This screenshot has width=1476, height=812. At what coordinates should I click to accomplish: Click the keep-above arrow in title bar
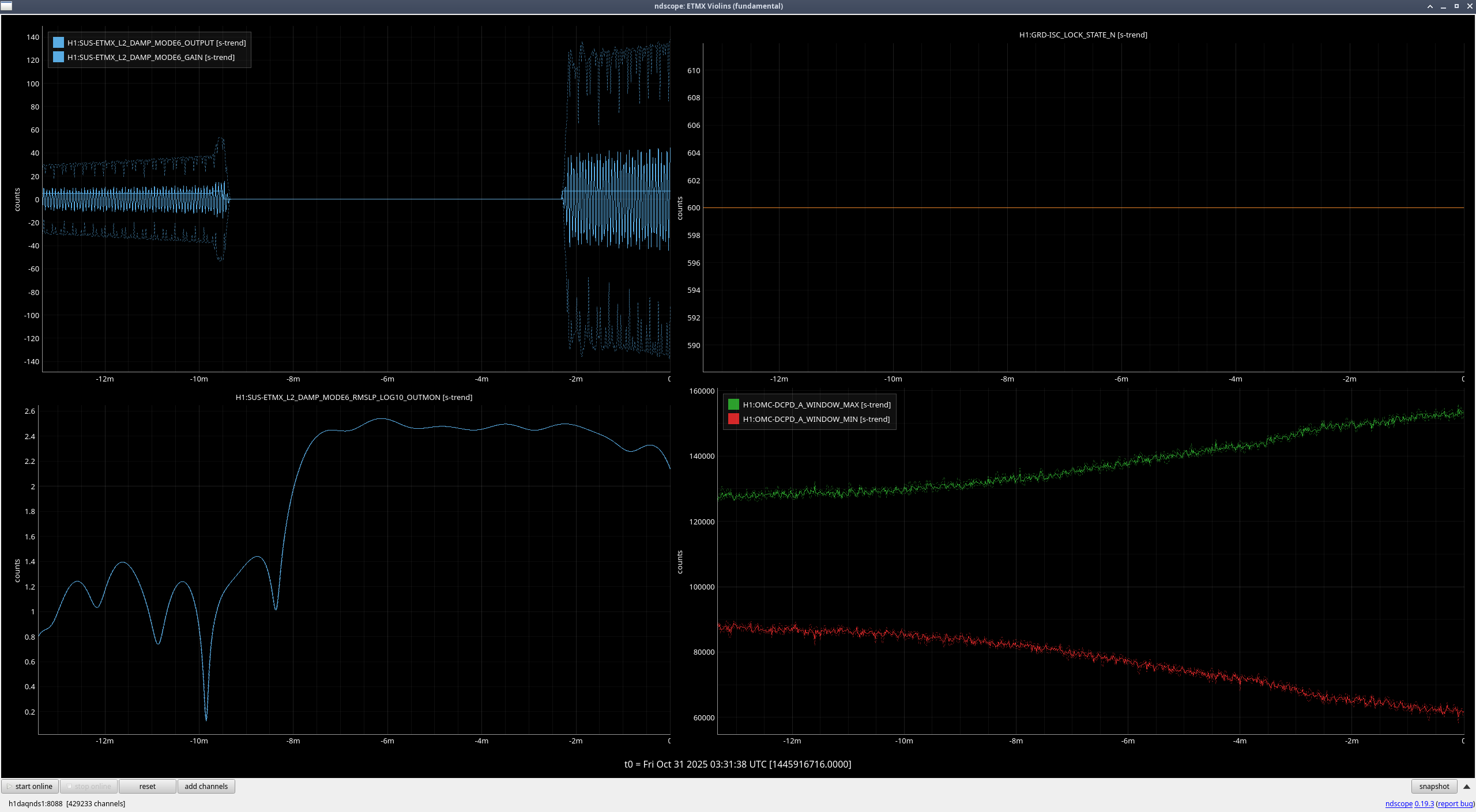tap(1430, 6)
